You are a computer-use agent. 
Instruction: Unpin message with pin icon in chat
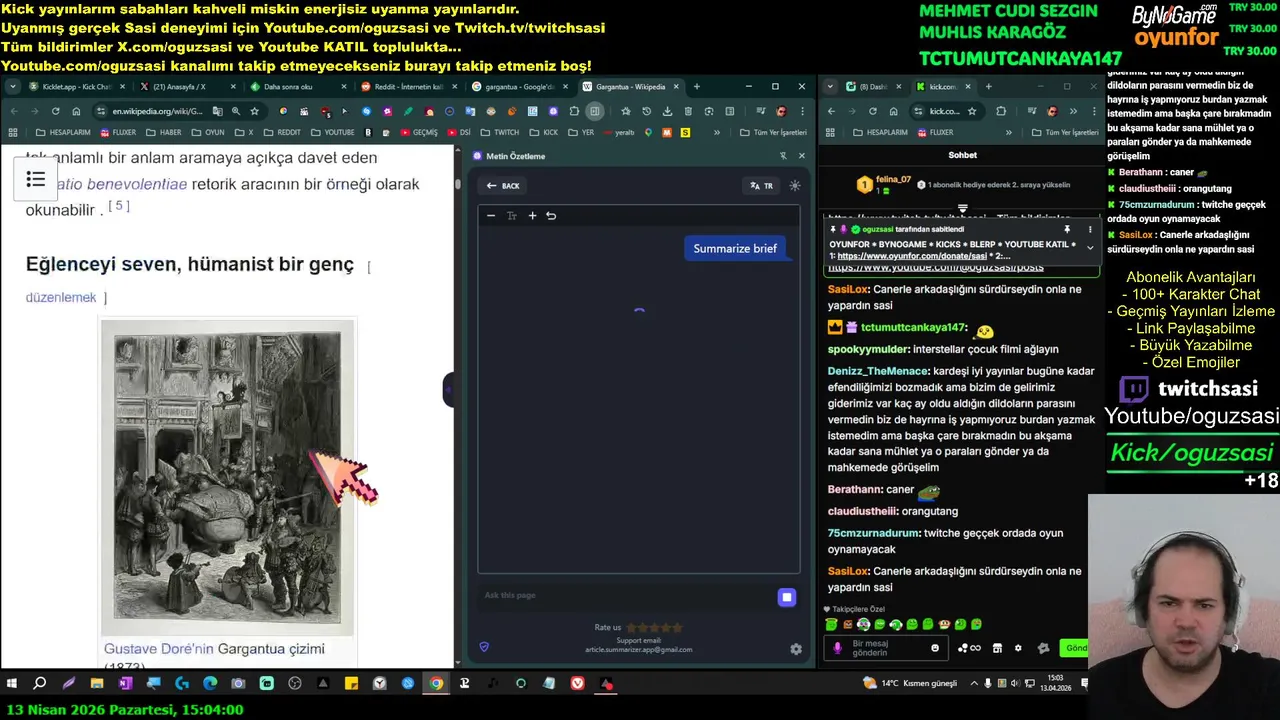[1067, 229]
